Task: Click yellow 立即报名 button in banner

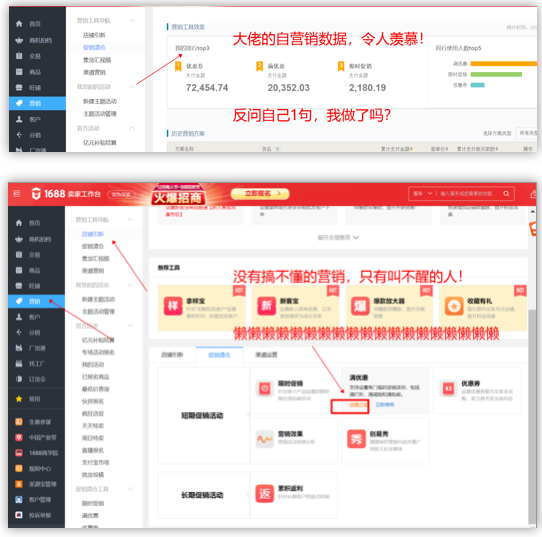Action: [x=260, y=194]
